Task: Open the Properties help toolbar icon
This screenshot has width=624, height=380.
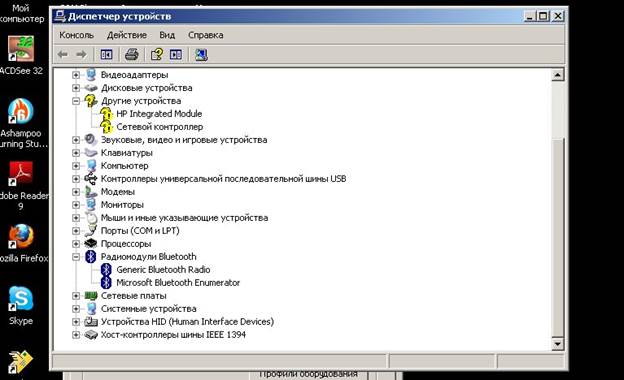Action: [x=157, y=55]
